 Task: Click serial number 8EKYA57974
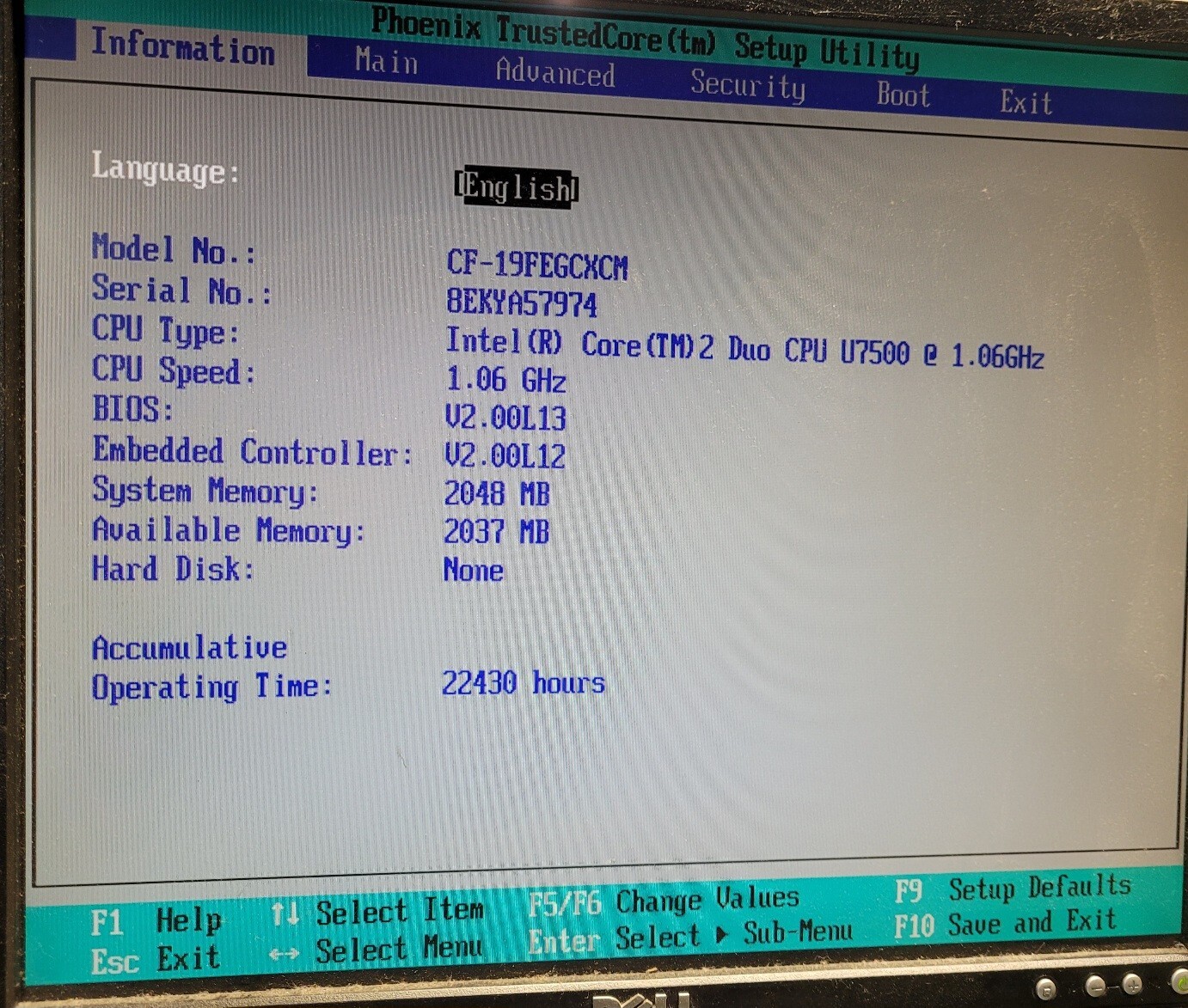tap(521, 302)
